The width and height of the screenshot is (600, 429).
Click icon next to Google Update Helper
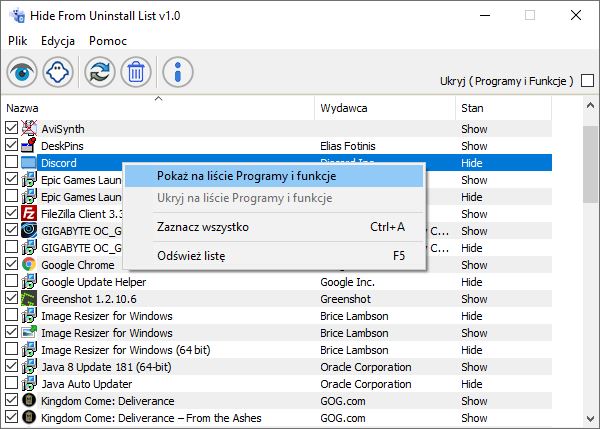pos(29,282)
